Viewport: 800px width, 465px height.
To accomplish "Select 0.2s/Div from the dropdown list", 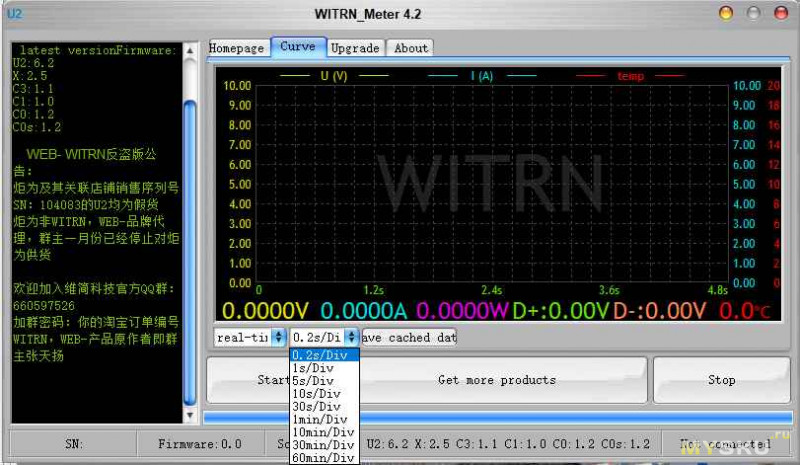I will click(324, 355).
